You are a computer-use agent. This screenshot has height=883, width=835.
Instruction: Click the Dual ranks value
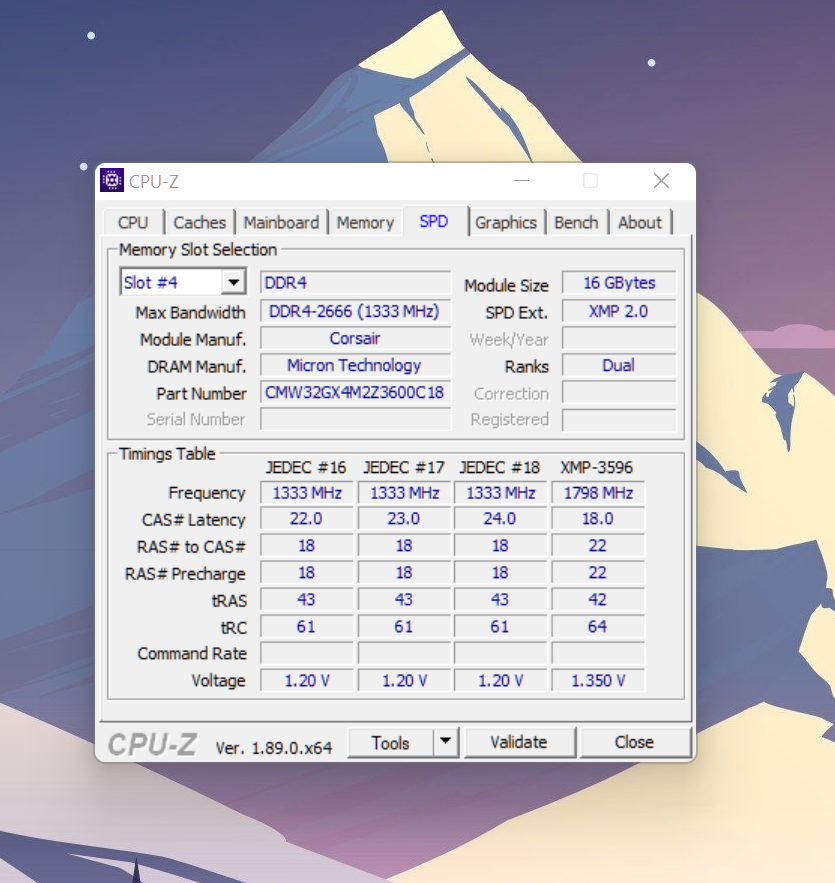coord(619,365)
